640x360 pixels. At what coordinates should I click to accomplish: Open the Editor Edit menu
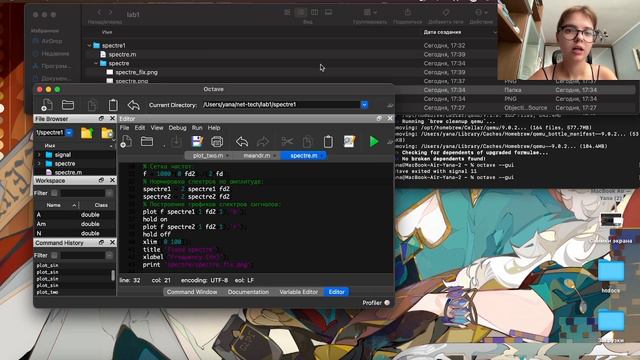[x=140, y=128]
